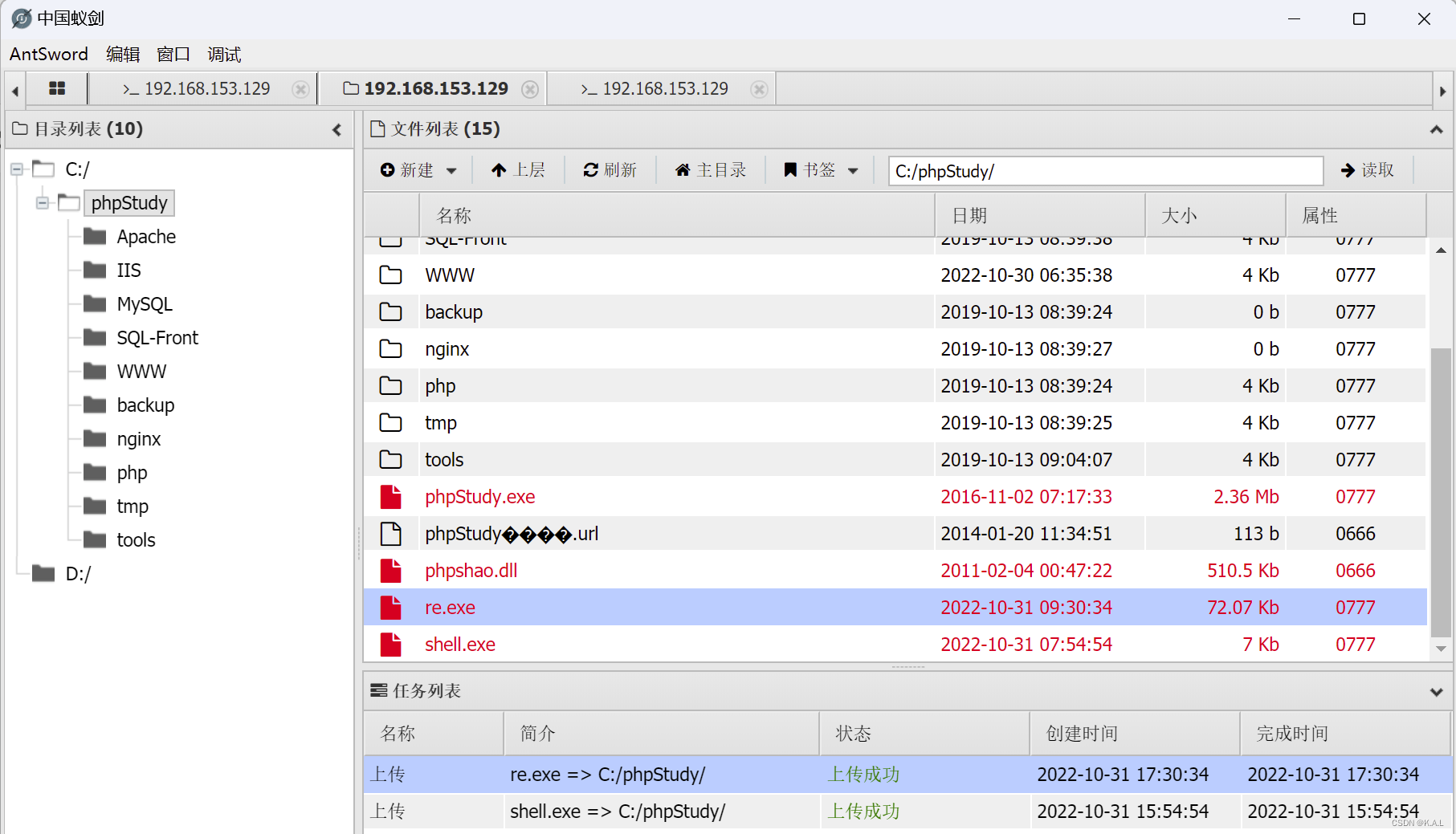Create a new item with the 新建 button

click(410, 169)
